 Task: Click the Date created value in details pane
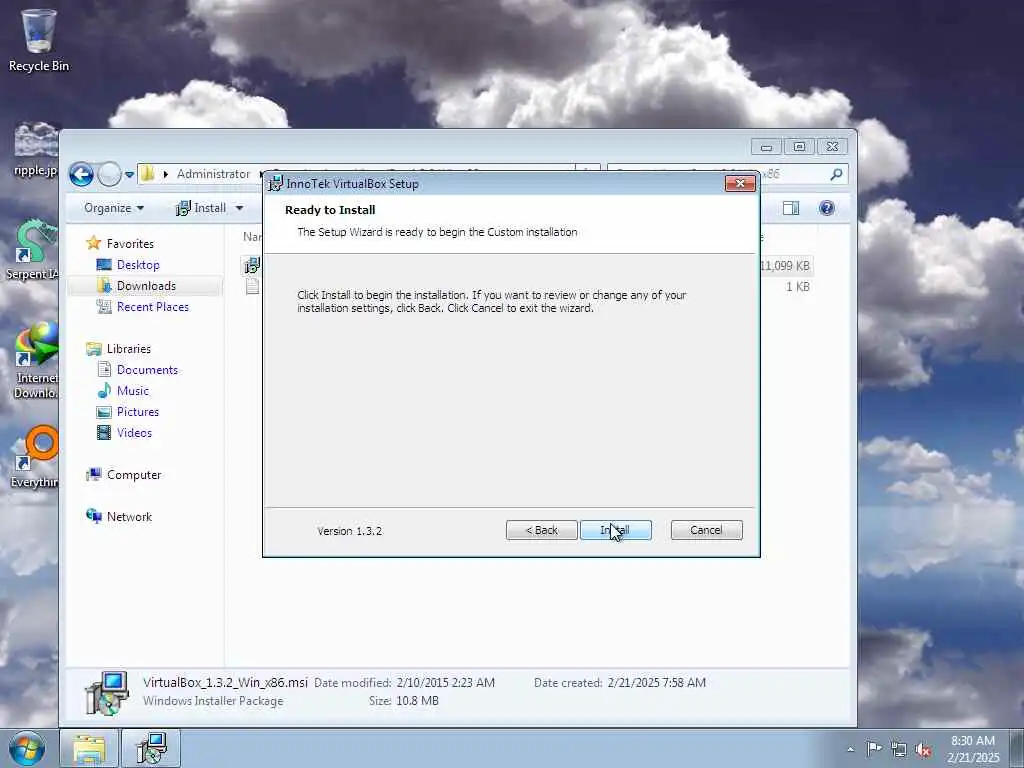click(656, 682)
